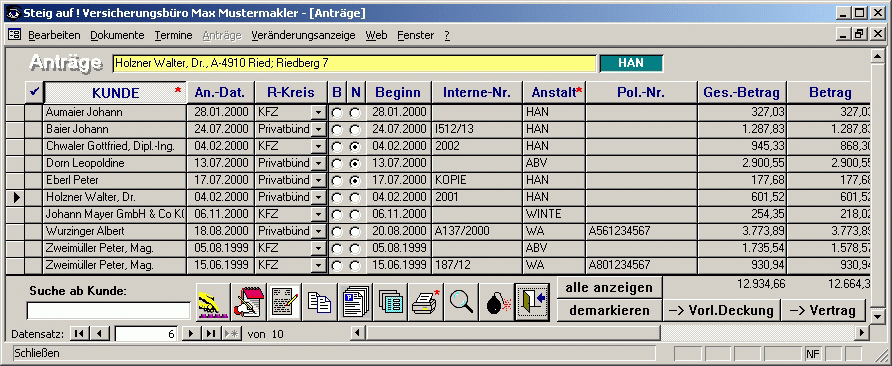892x366 pixels.
Task: Open R-Kreis dropdown for Wurzinger Albert
Action: [x=319, y=232]
